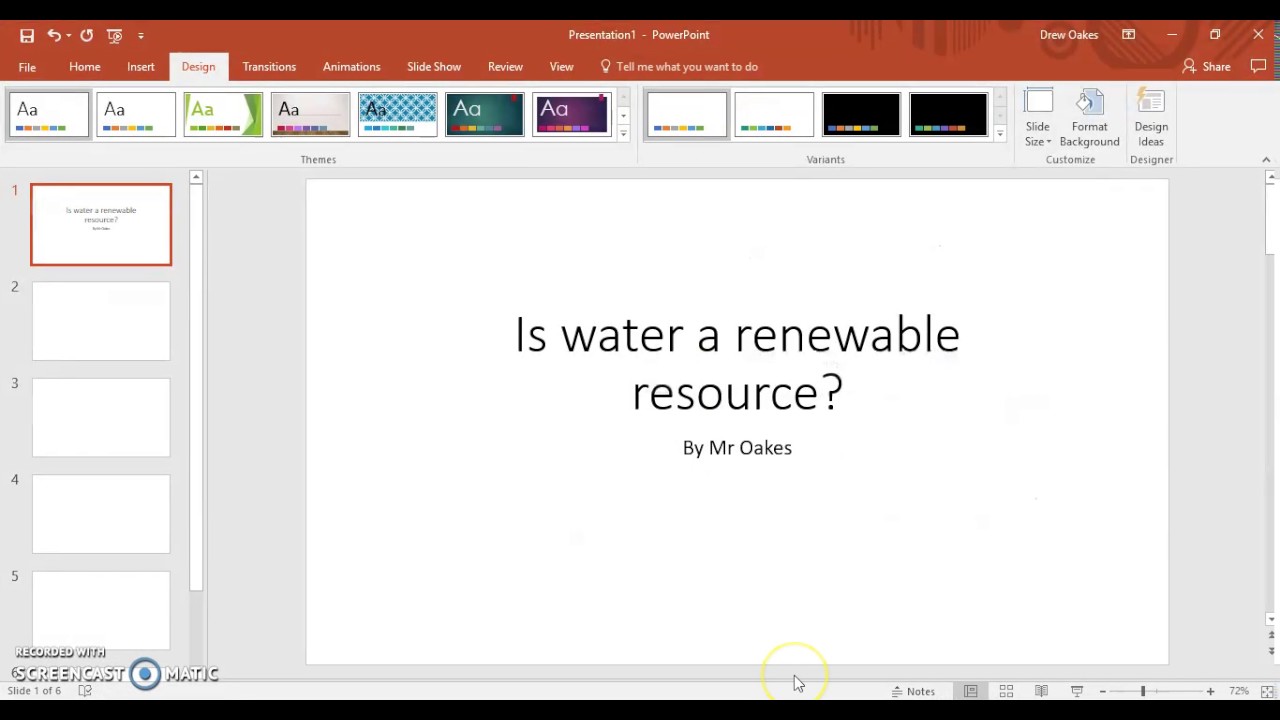Open the Review tab
The height and width of the screenshot is (720, 1280).
click(x=505, y=67)
